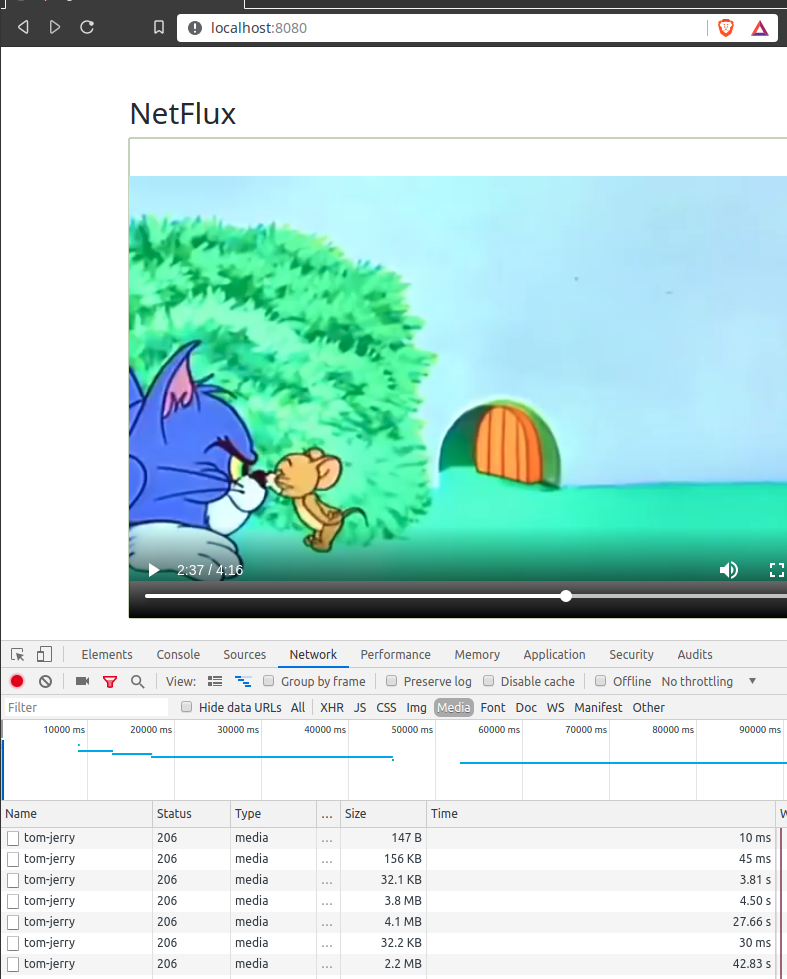Click the localhost:8080 address bar
The width and height of the screenshot is (787, 979).
[x=442, y=28]
